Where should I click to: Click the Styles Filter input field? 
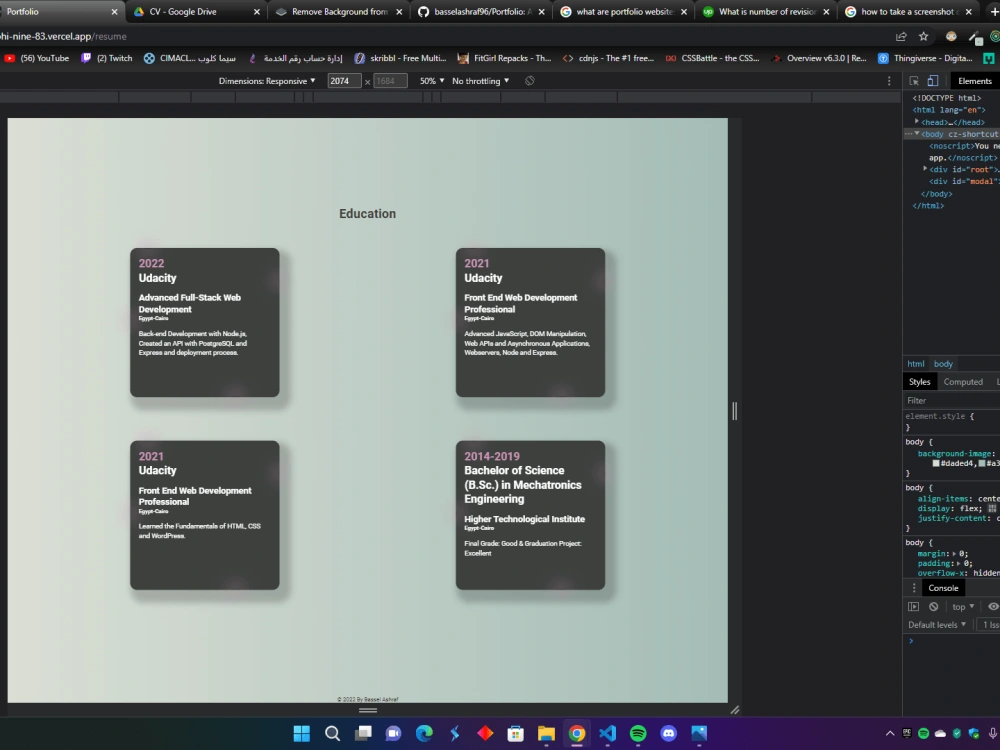tap(952, 401)
